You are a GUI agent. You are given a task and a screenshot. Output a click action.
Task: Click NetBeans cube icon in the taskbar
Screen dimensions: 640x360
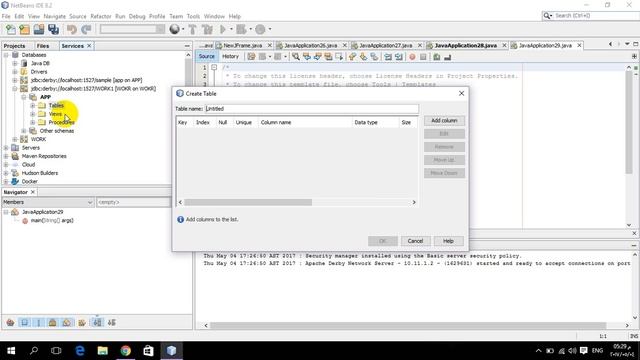click(171, 351)
